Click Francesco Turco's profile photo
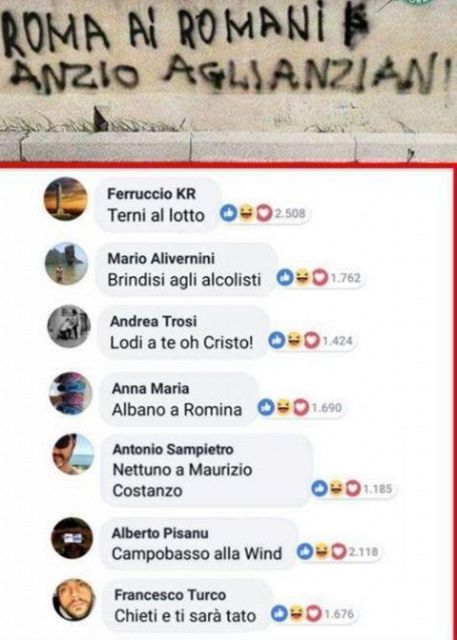Image resolution: width=457 pixels, height=640 pixels. pos(74,600)
